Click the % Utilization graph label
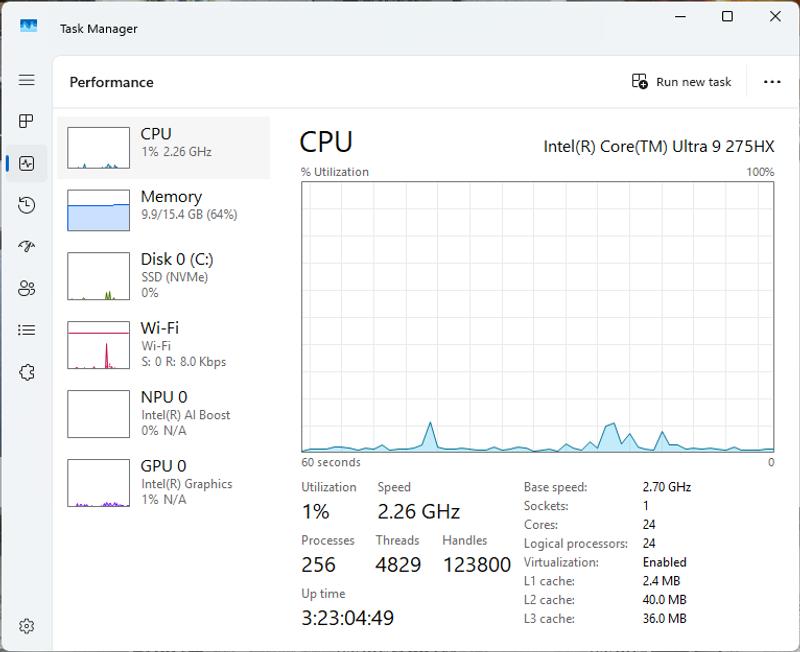This screenshot has height=652, width=800. pyautogui.click(x=335, y=172)
